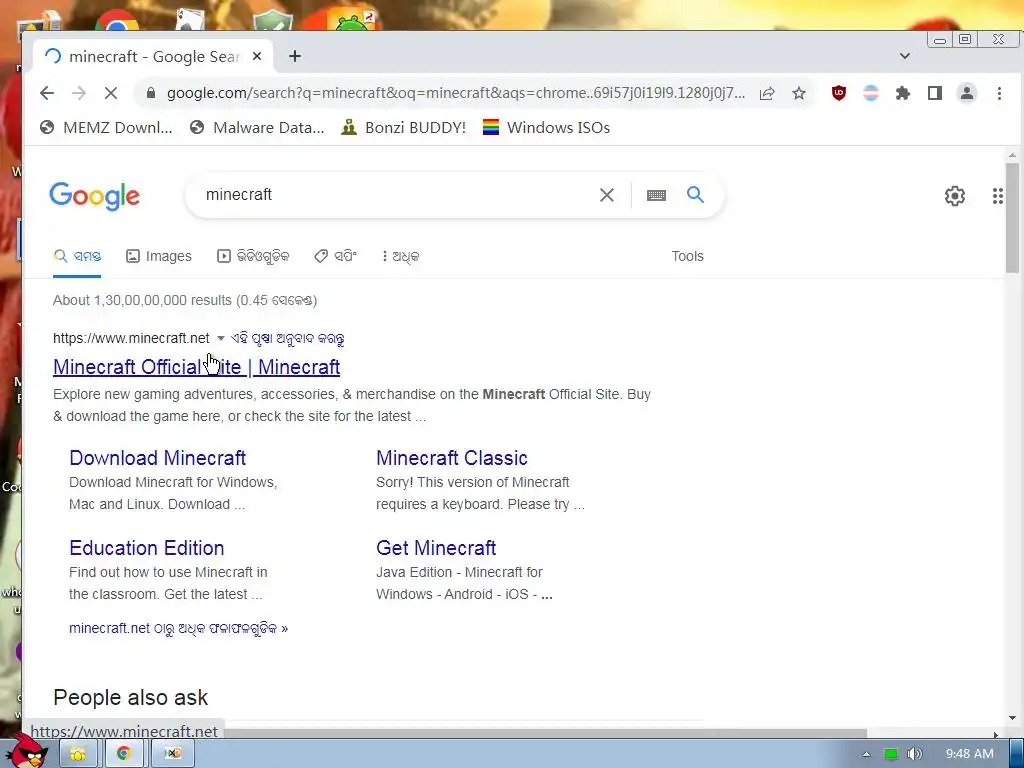This screenshot has height=768, width=1024.
Task: Open the volume speaker icon
Action: pyautogui.click(x=914, y=754)
